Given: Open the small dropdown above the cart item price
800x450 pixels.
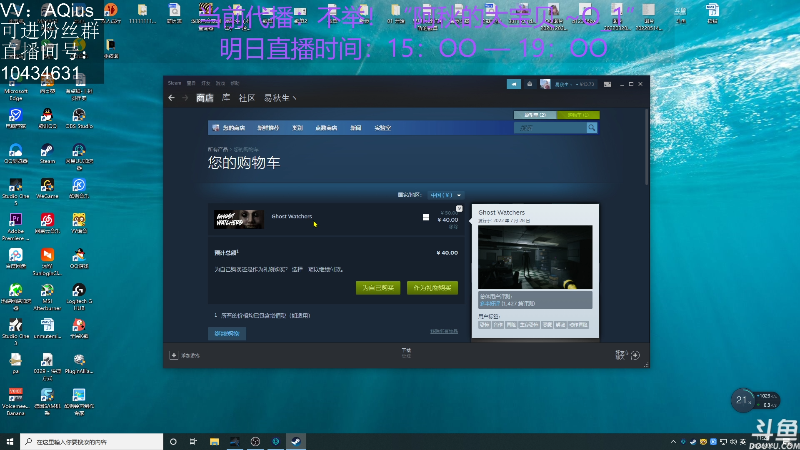Looking at the screenshot, I should pyautogui.click(x=459, y=209).
